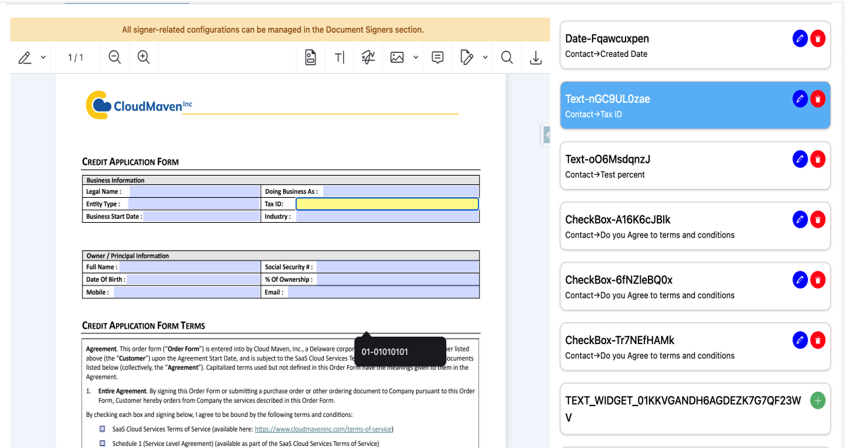This screenshot has width=845, height=448.
Task: Check the SaaS Cloud Services Terms checkbox
Action: (102, 429)
